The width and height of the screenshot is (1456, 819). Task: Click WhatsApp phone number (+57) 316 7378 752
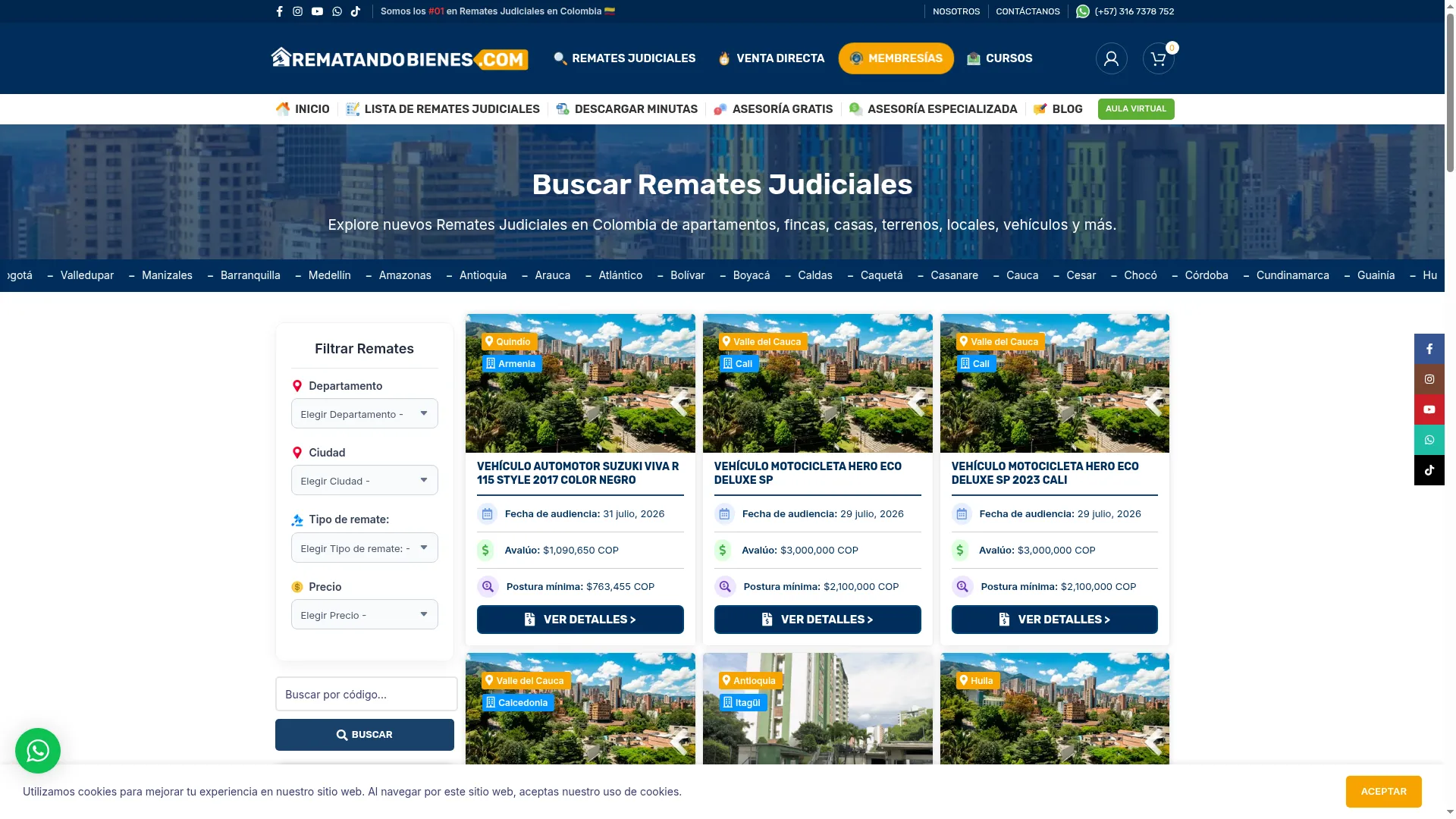(x=1125, y=11)
